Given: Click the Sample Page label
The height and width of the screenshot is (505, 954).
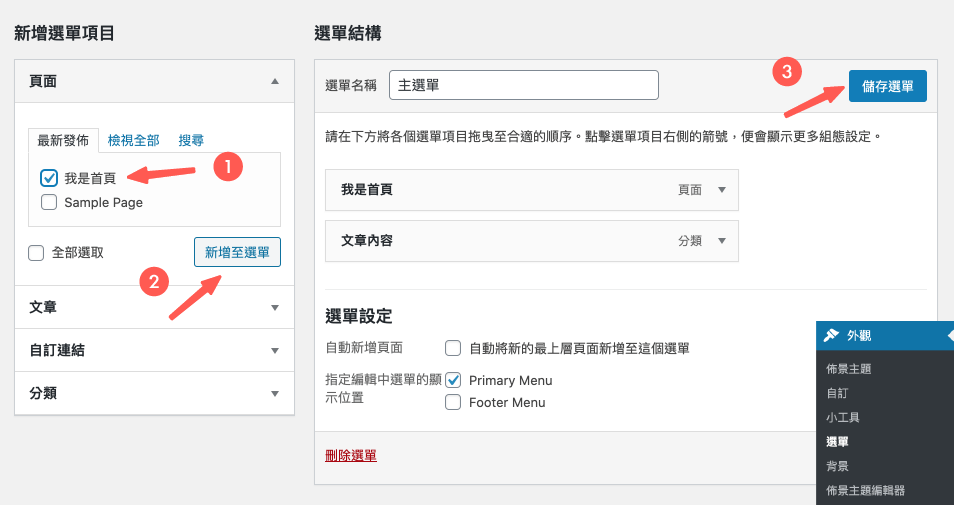Looking at the screenshot, I should coord(103,203).
